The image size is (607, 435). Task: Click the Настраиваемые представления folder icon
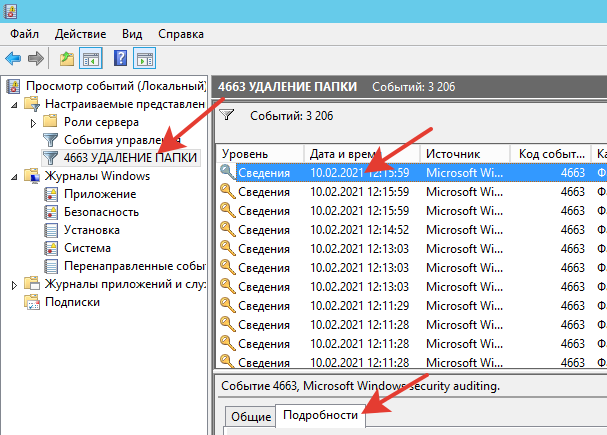point(32,104)
